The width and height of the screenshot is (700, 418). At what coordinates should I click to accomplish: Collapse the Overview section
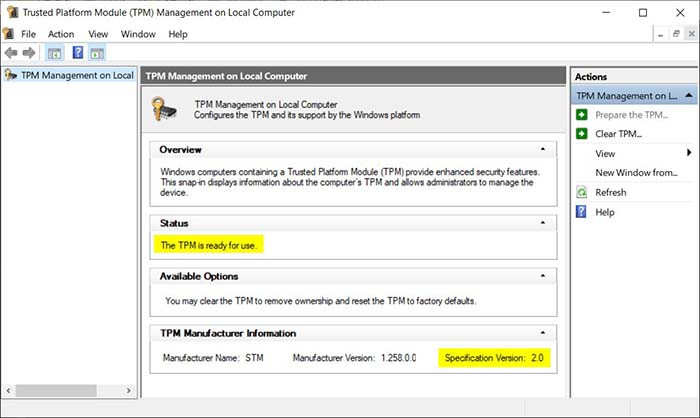tap(542, 149)
